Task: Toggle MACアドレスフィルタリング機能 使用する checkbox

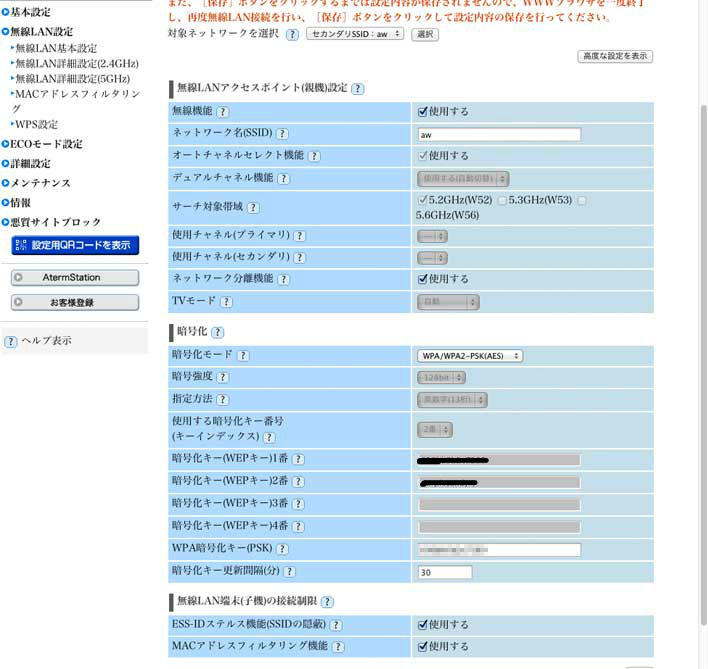Action: pyautogui.click(x=423, y=646)
